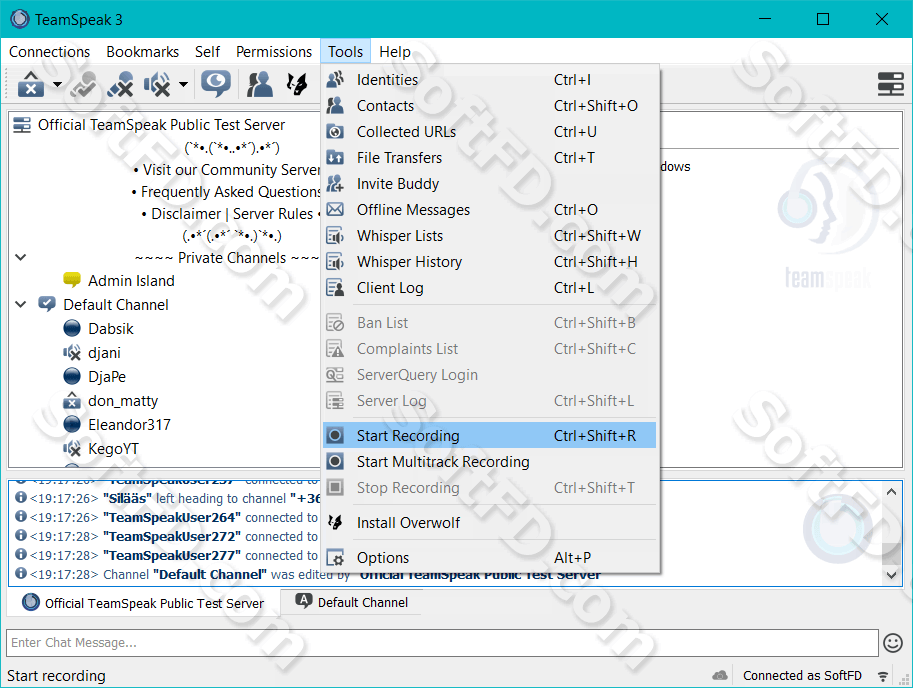Image resolution: width=913 pixels, height=688 pixels.
Task: Click the disconnect from server toolbar icon
Action: point(31,84)
